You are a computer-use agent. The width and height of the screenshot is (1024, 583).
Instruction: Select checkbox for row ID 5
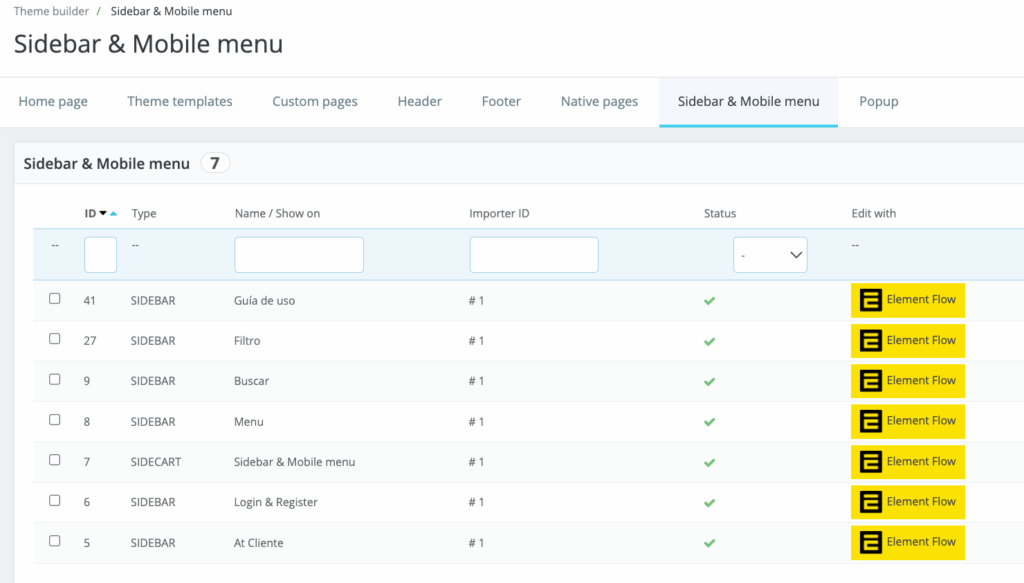click(55, 541)
